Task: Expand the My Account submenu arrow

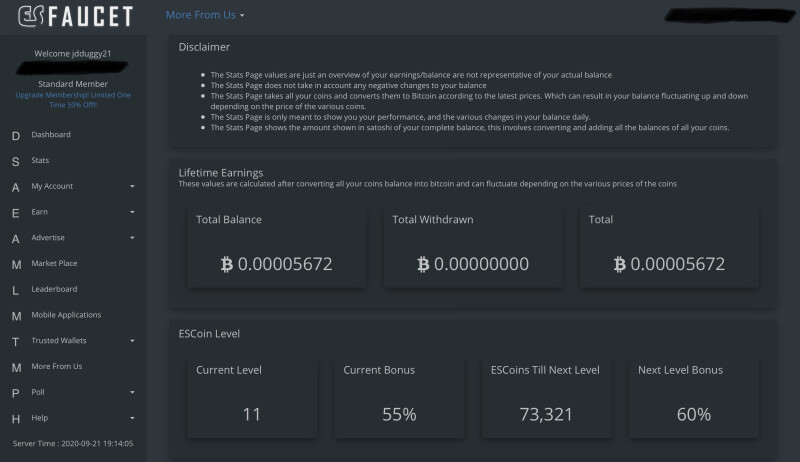Action: click(132, 186)
